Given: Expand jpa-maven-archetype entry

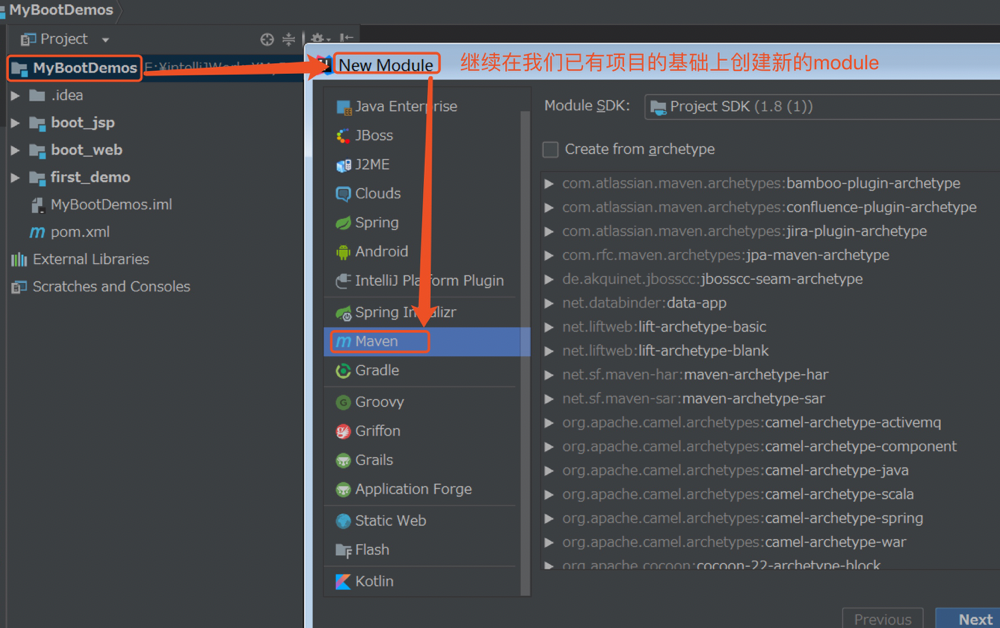Looking at the screenshot, I should (x=548, y=256).
